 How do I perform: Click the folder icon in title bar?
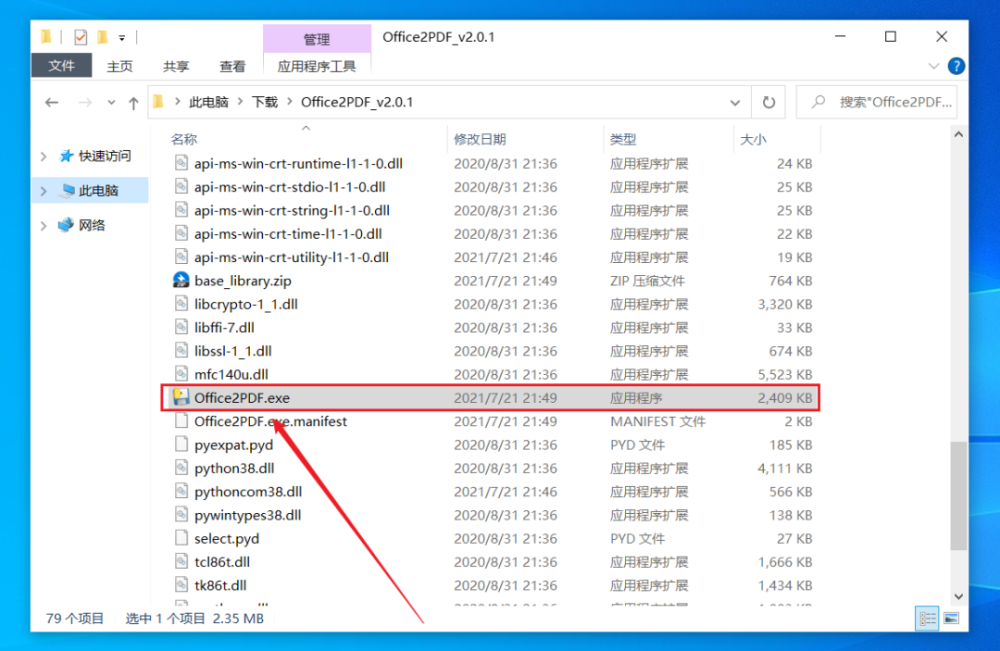point(46,37)
